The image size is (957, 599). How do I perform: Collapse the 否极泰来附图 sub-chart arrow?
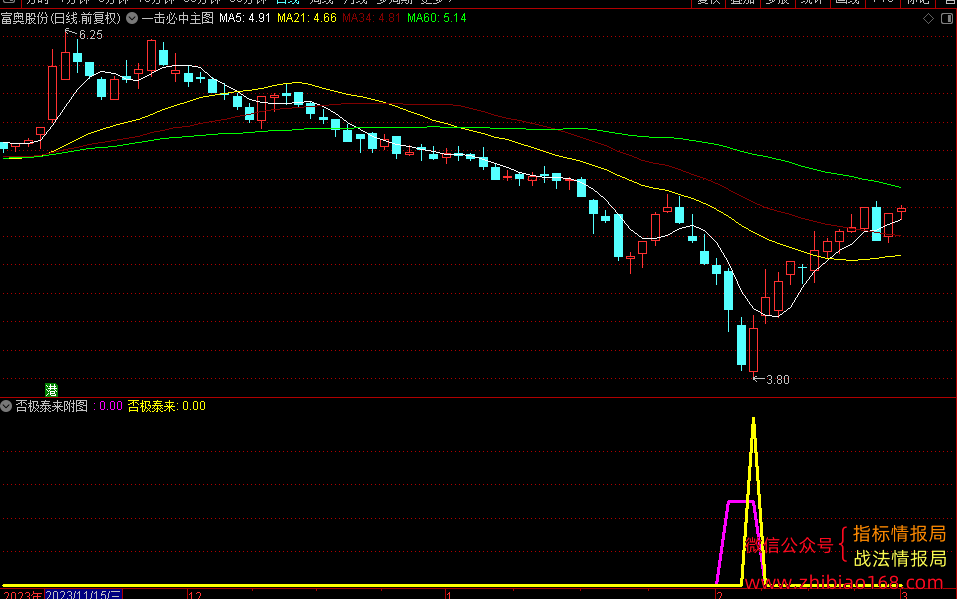(6, 406)
